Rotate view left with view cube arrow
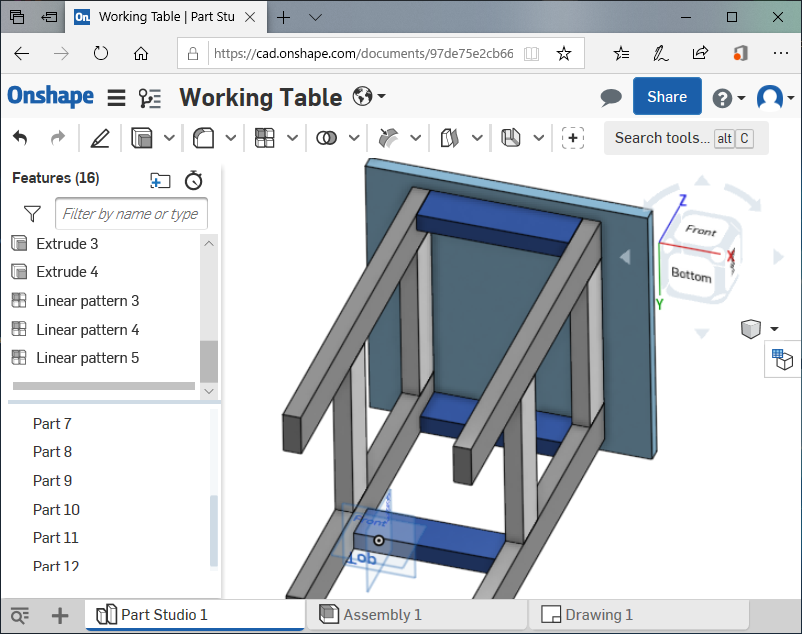Screen dimensions: 802x634 click(x=625, y=257)
